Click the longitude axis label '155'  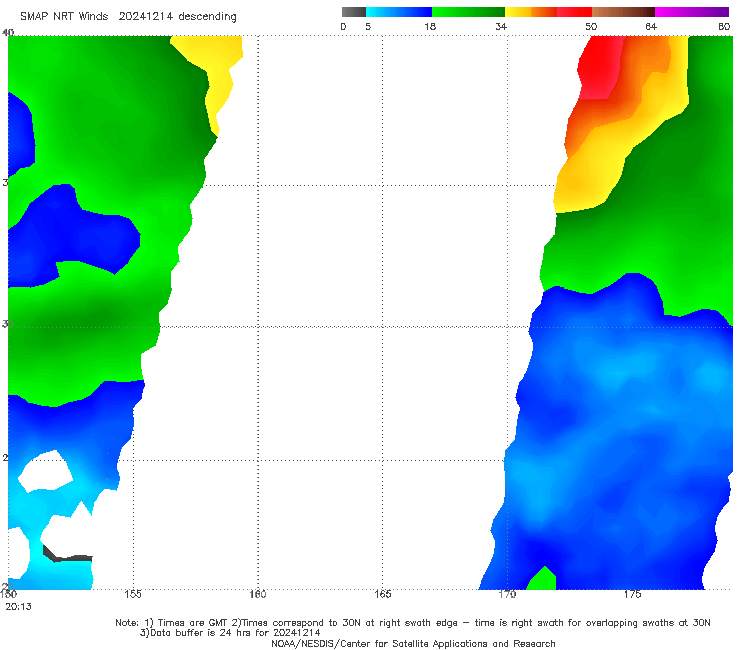coord(133,594)
